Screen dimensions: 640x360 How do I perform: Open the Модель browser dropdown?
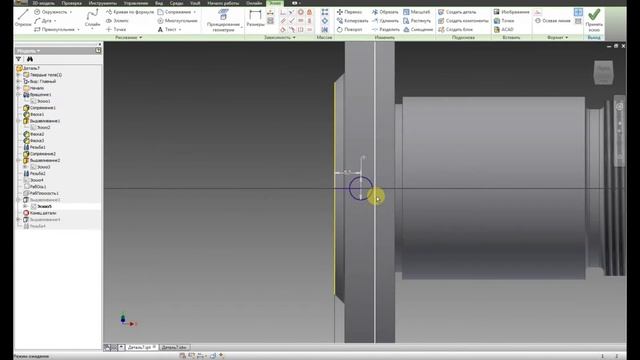(28, 51)
